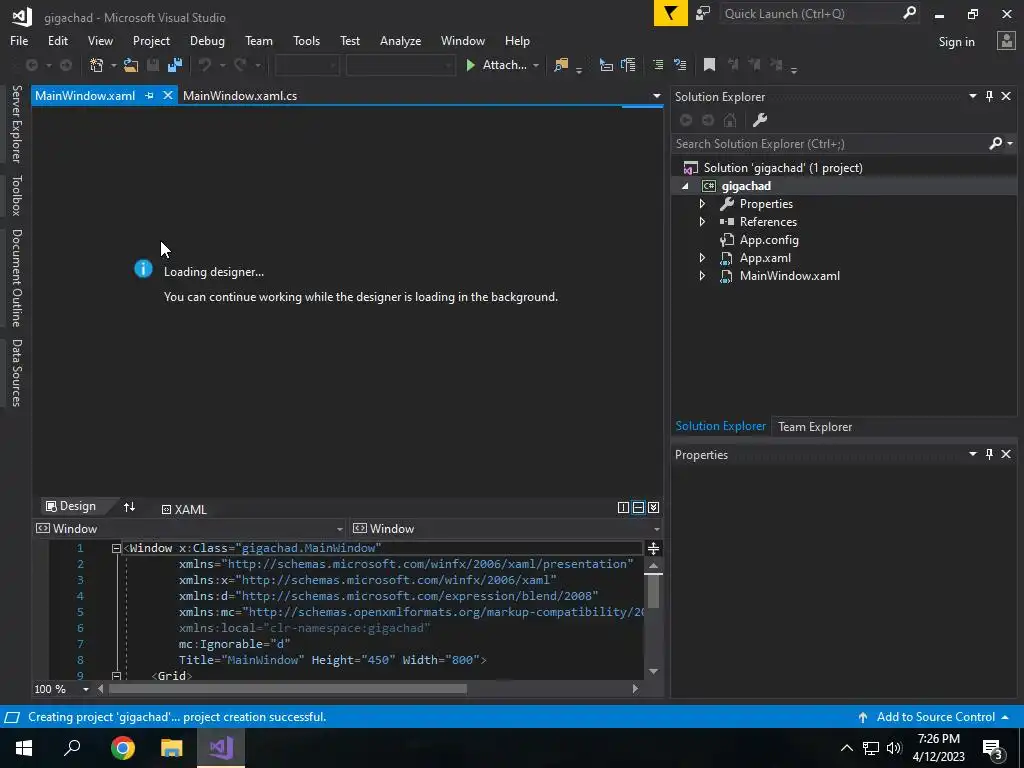Image resolution: width=1024 pixels, height=768 pixels.
Task: Expand the App.xaml node
Action: [x=702, y=258]
